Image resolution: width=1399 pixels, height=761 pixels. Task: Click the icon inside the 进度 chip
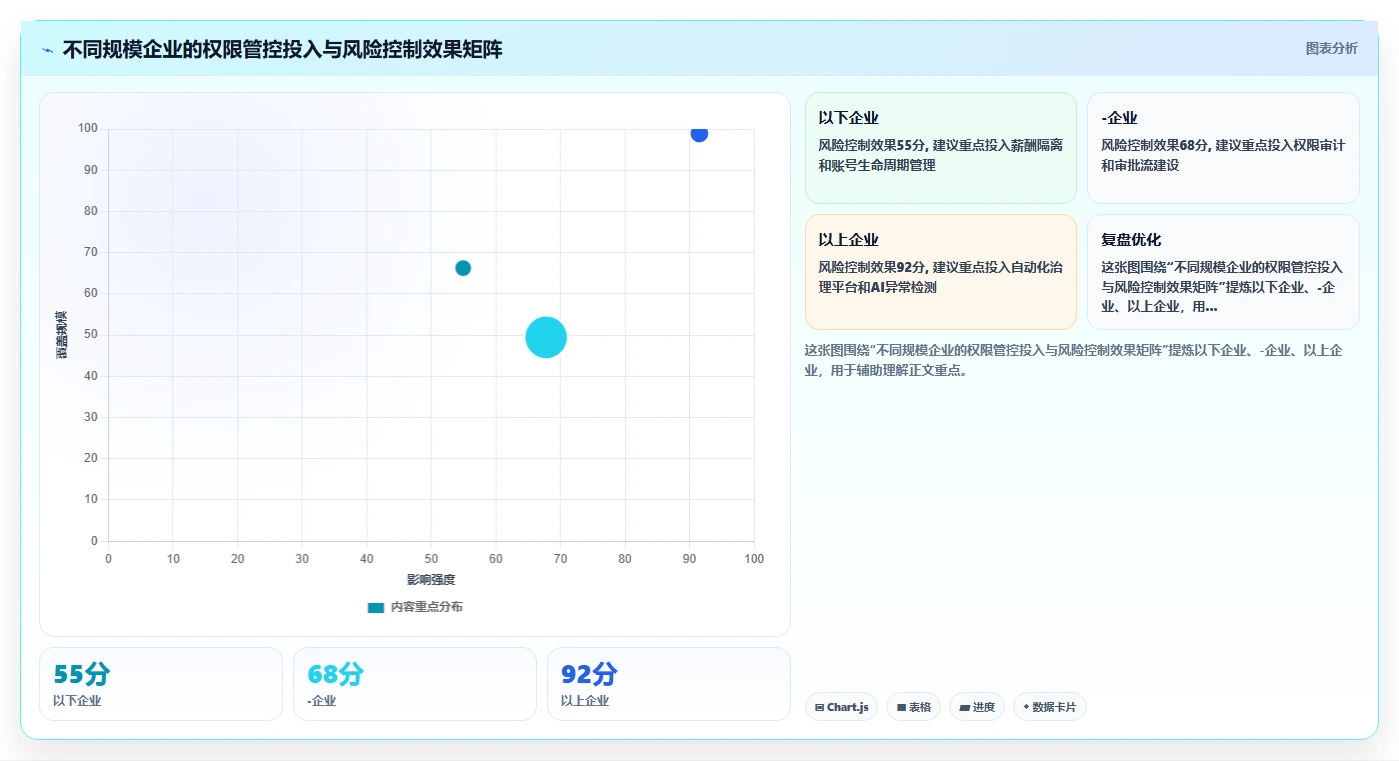pyautogui.click(x=964, y=707)
